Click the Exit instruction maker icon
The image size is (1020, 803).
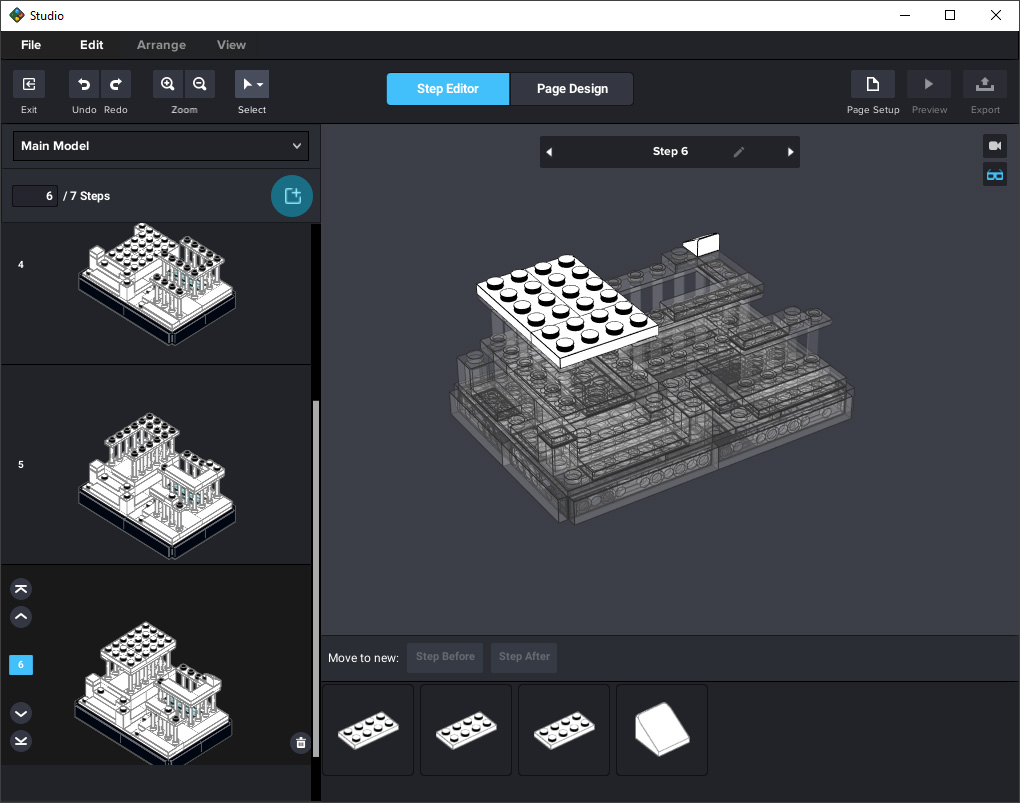[x=29, y=84]
